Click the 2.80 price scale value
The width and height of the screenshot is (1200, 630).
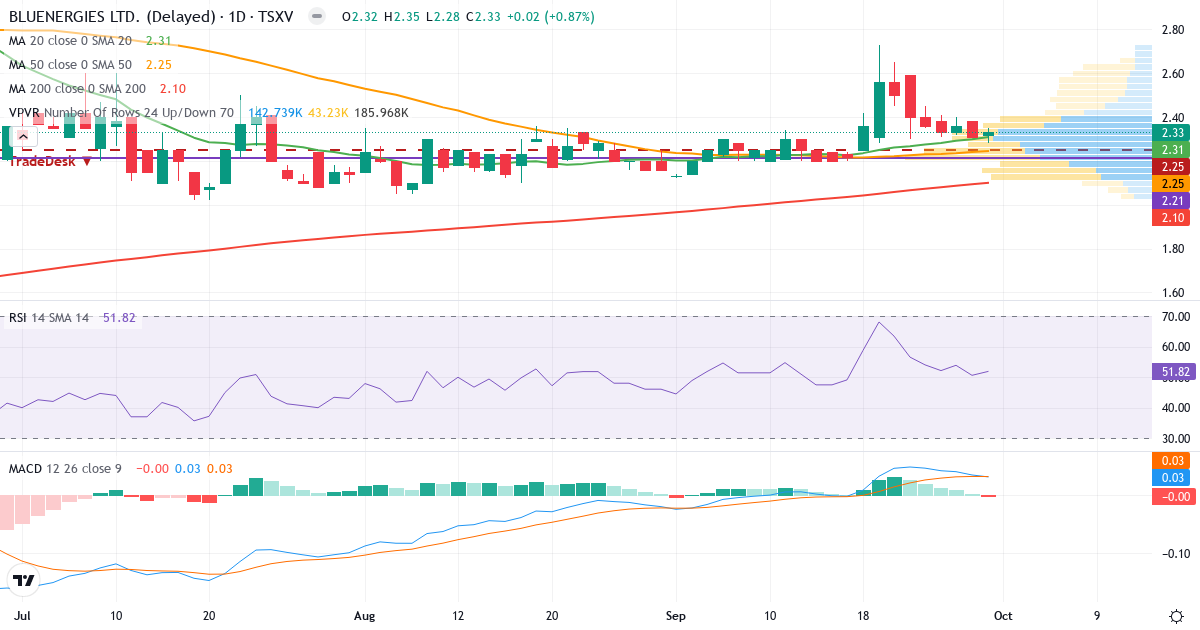click(1173, 30)
